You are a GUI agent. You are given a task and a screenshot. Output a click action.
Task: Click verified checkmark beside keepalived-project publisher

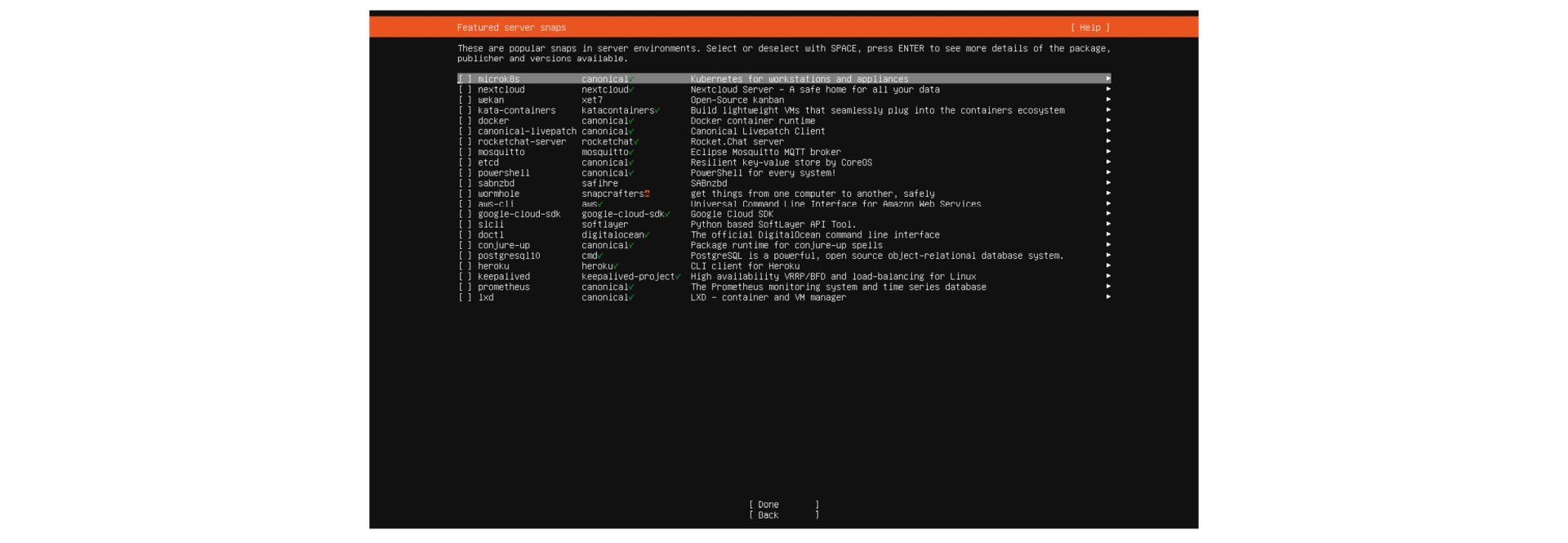click(x=678, y=277)
